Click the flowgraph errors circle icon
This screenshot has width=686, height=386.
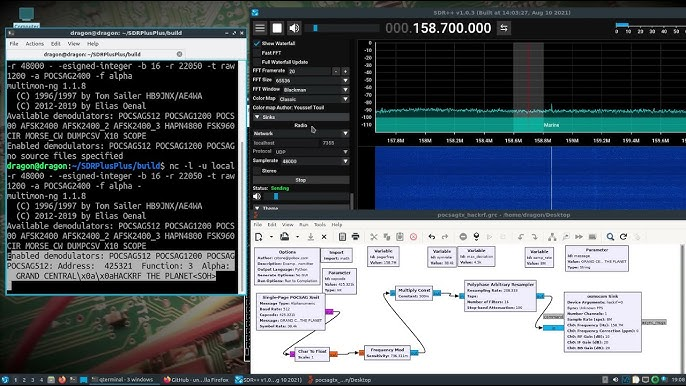463,237
